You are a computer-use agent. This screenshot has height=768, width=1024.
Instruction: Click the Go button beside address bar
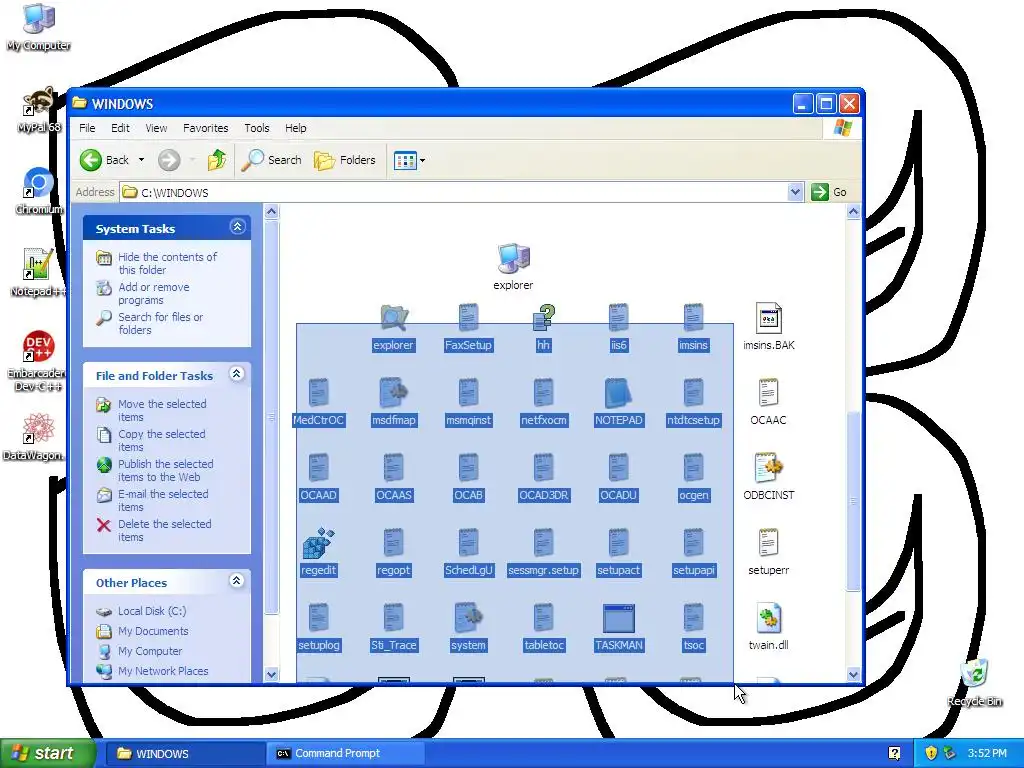(829, 192)
